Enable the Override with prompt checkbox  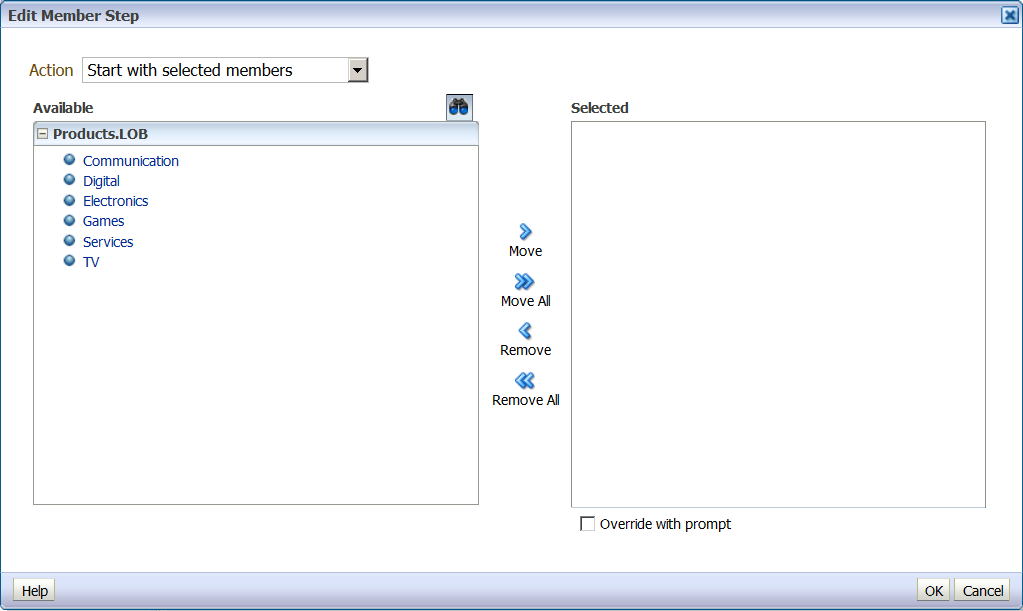click(x=587, y=523)
